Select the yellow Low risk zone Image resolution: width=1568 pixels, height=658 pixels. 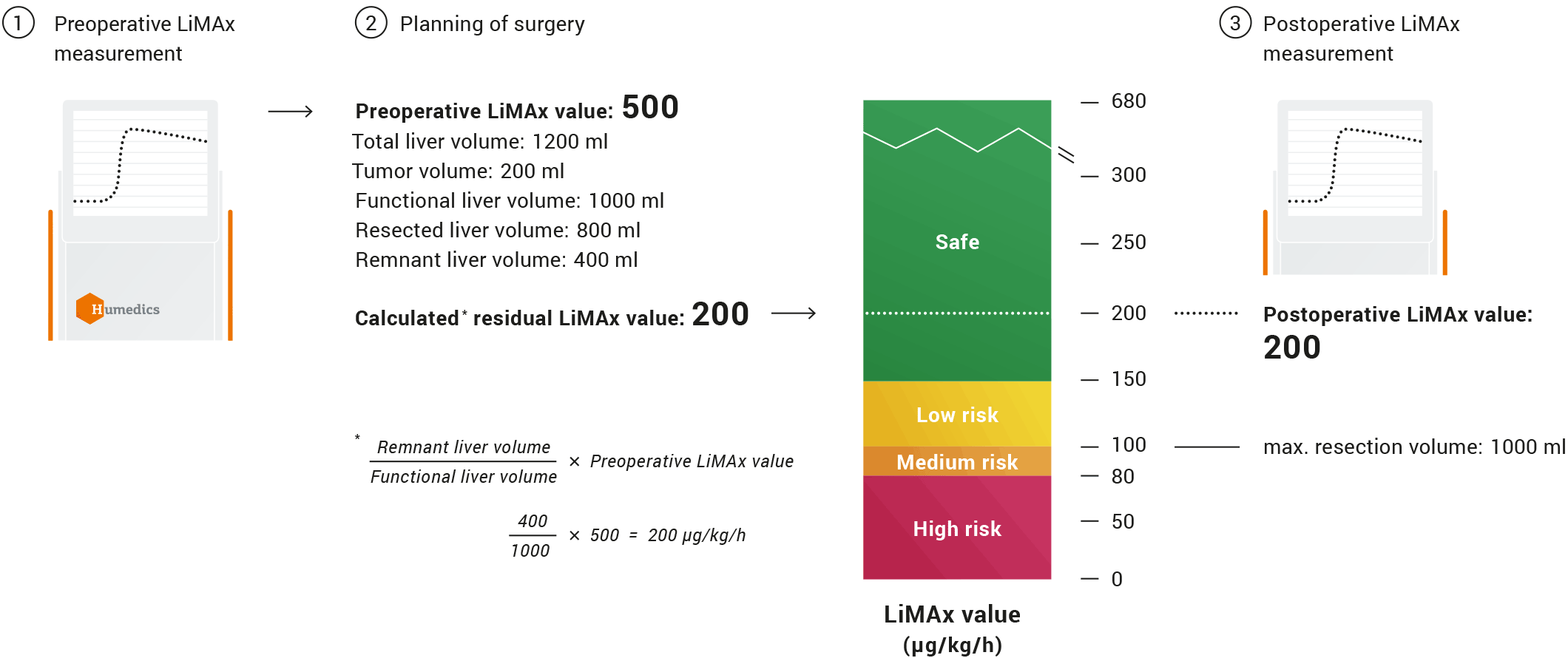pos(957,415)
